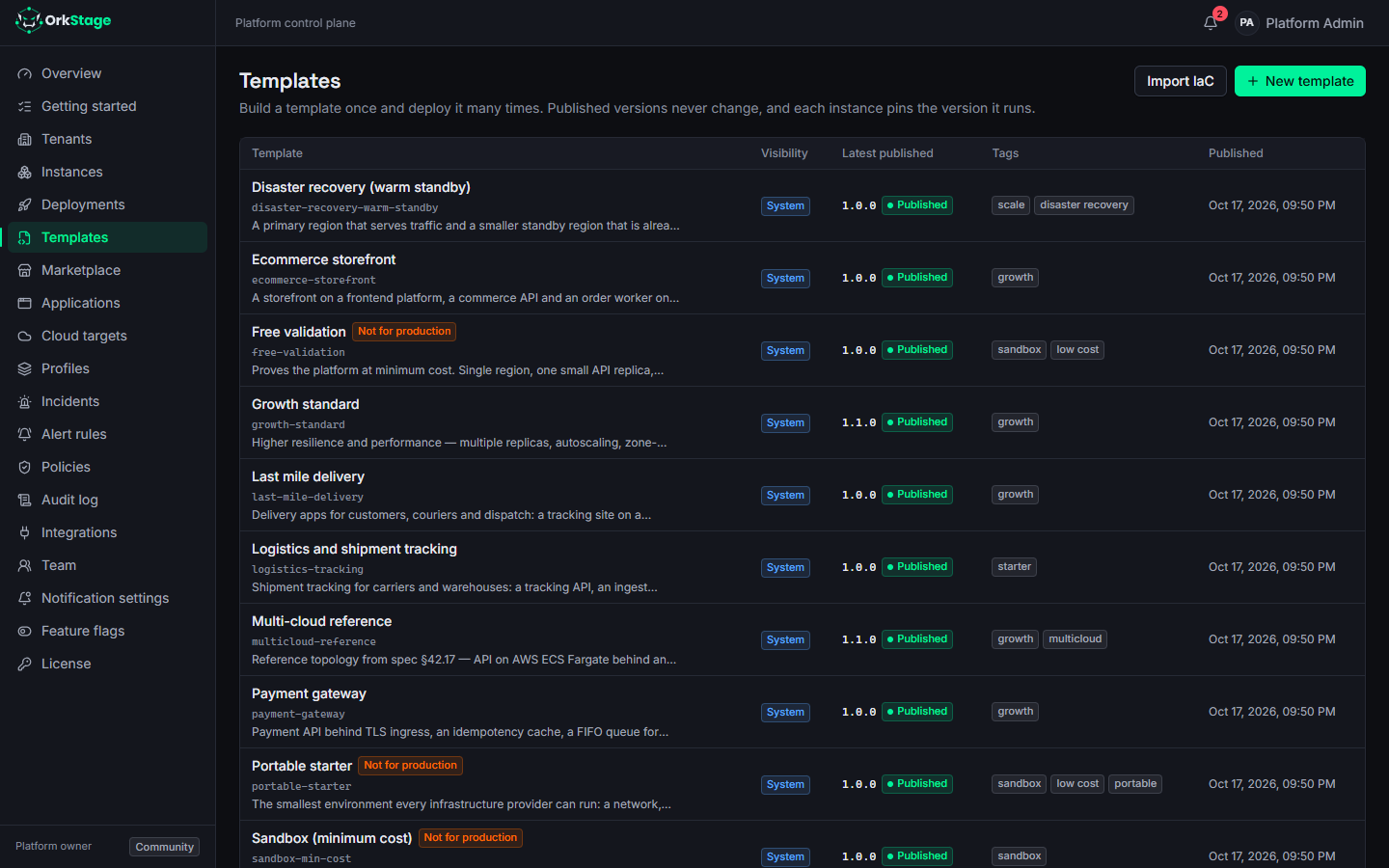Click the License key icon
1389x868 pixels.
(x=25, y=664)
